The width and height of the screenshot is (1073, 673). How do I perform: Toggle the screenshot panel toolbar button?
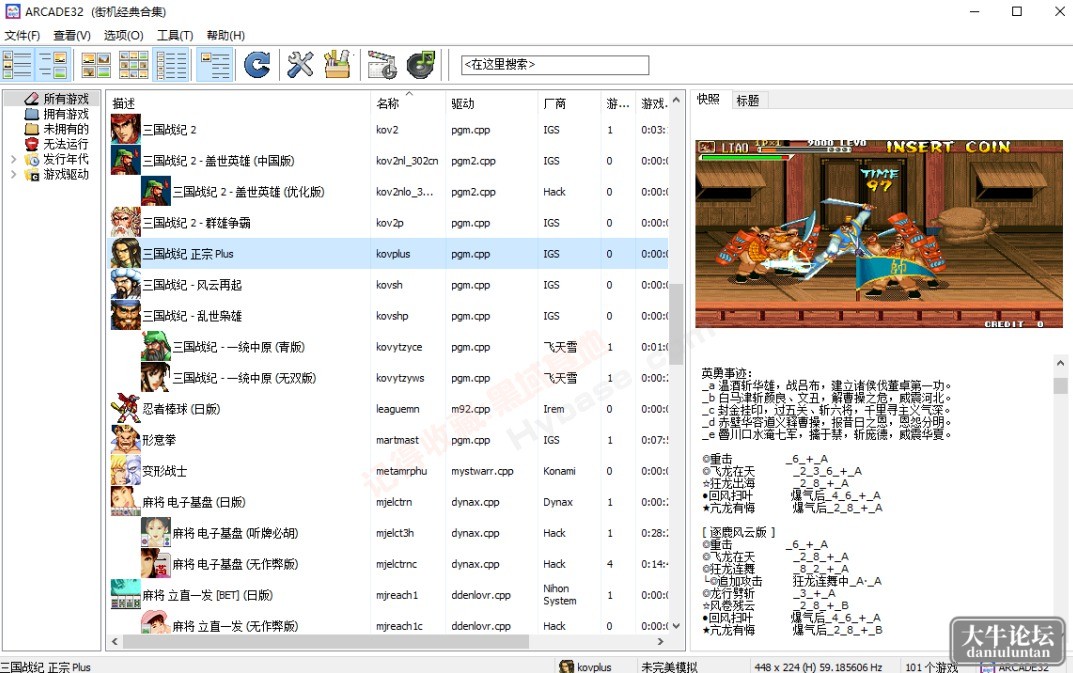pyautogui.click(x=53, y=65)
